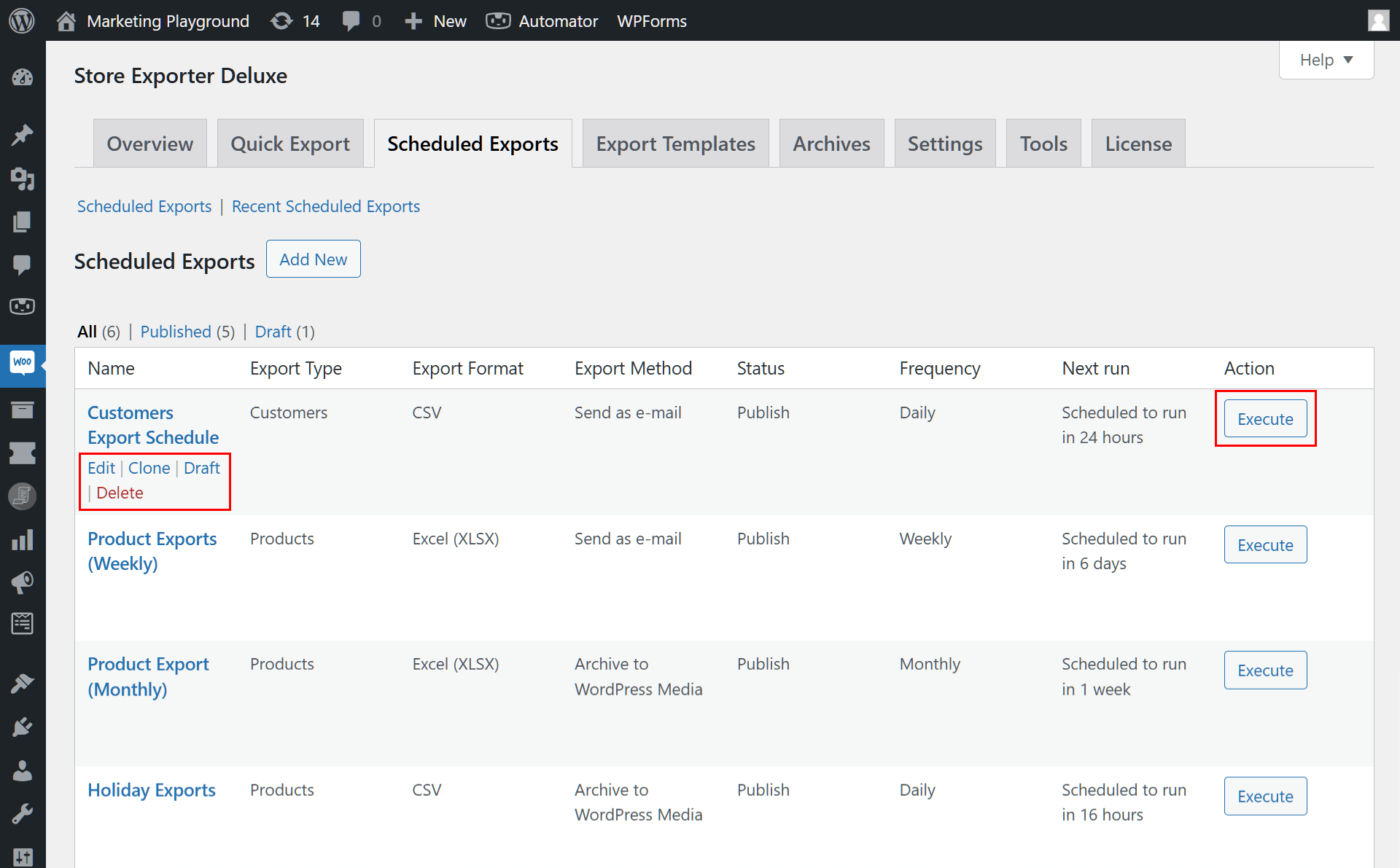Open the Archives tab
Viewport: 1400px width, 868px height.
click(832, 144)
